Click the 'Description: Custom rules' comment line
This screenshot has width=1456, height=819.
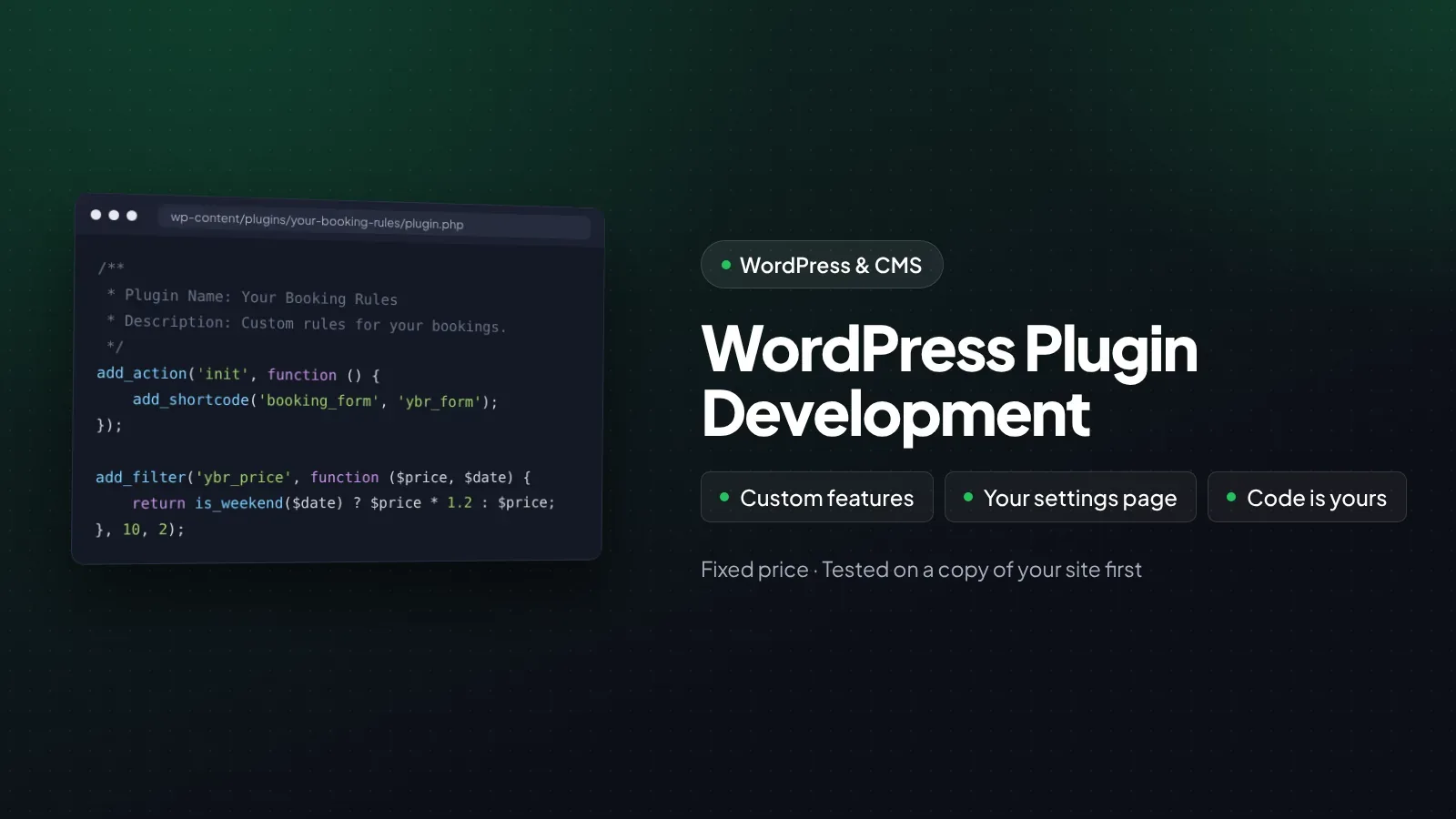click(306, 323)
